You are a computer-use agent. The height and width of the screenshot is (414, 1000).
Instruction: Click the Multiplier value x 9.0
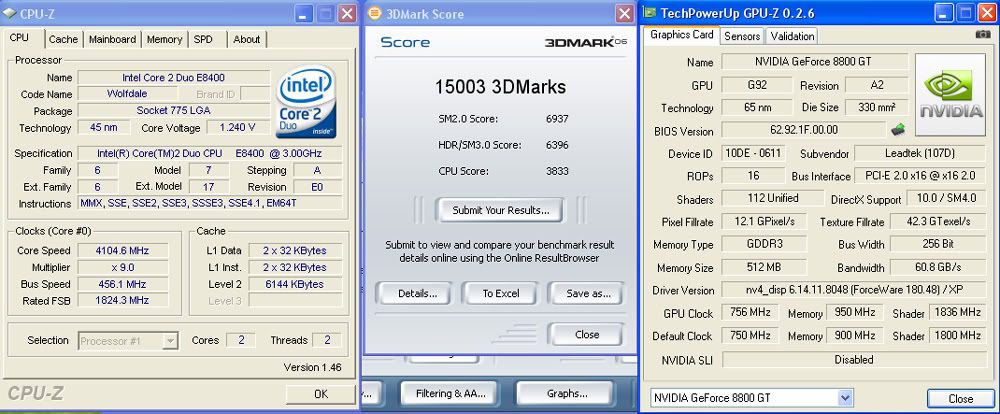pyautogui.click(x=122, y=267)
